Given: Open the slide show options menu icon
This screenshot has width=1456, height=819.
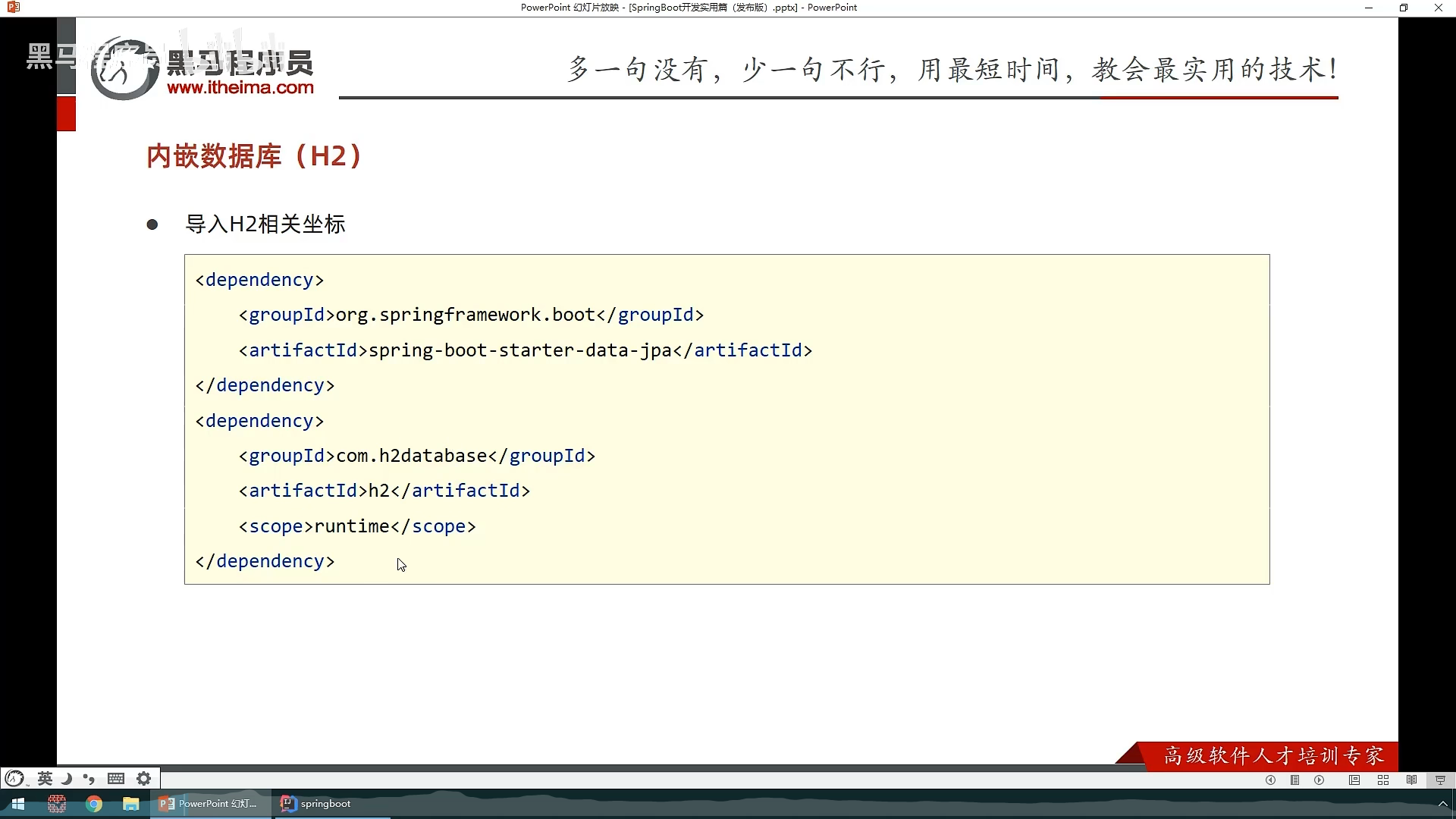Looking at the screenshot, I should click(1295, 780).
